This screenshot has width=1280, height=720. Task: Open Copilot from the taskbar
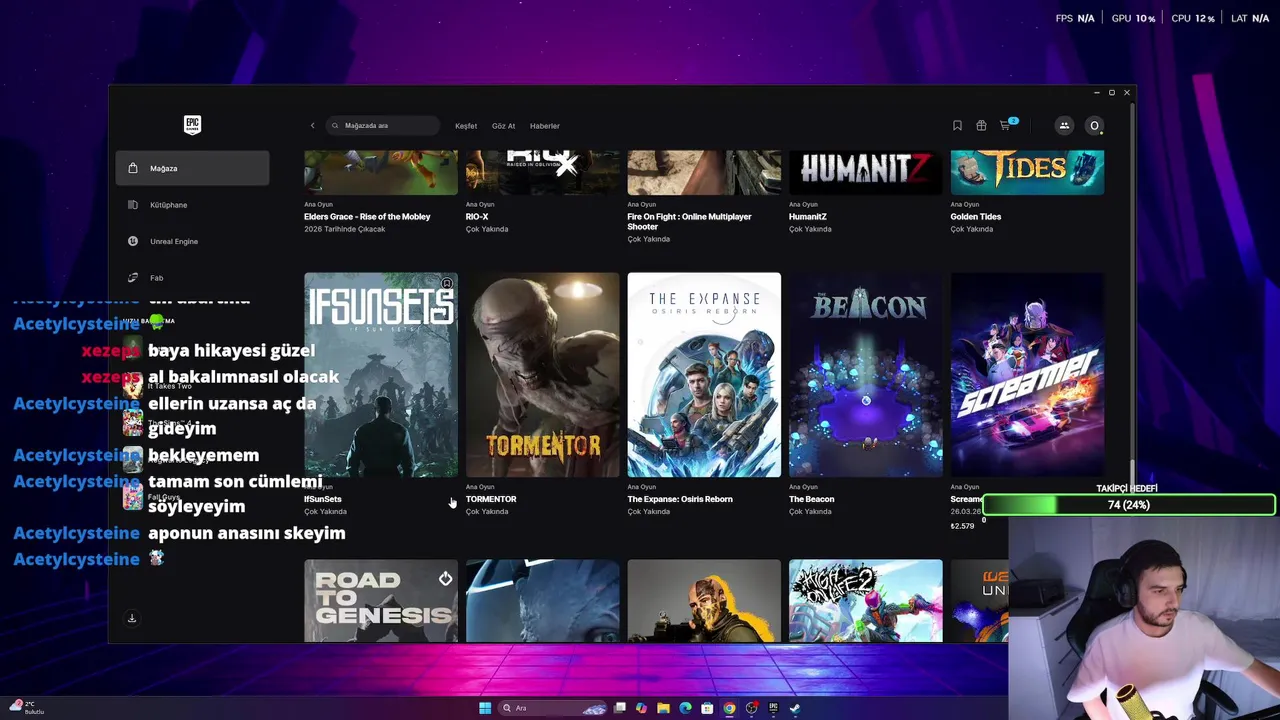click(641, 708)
